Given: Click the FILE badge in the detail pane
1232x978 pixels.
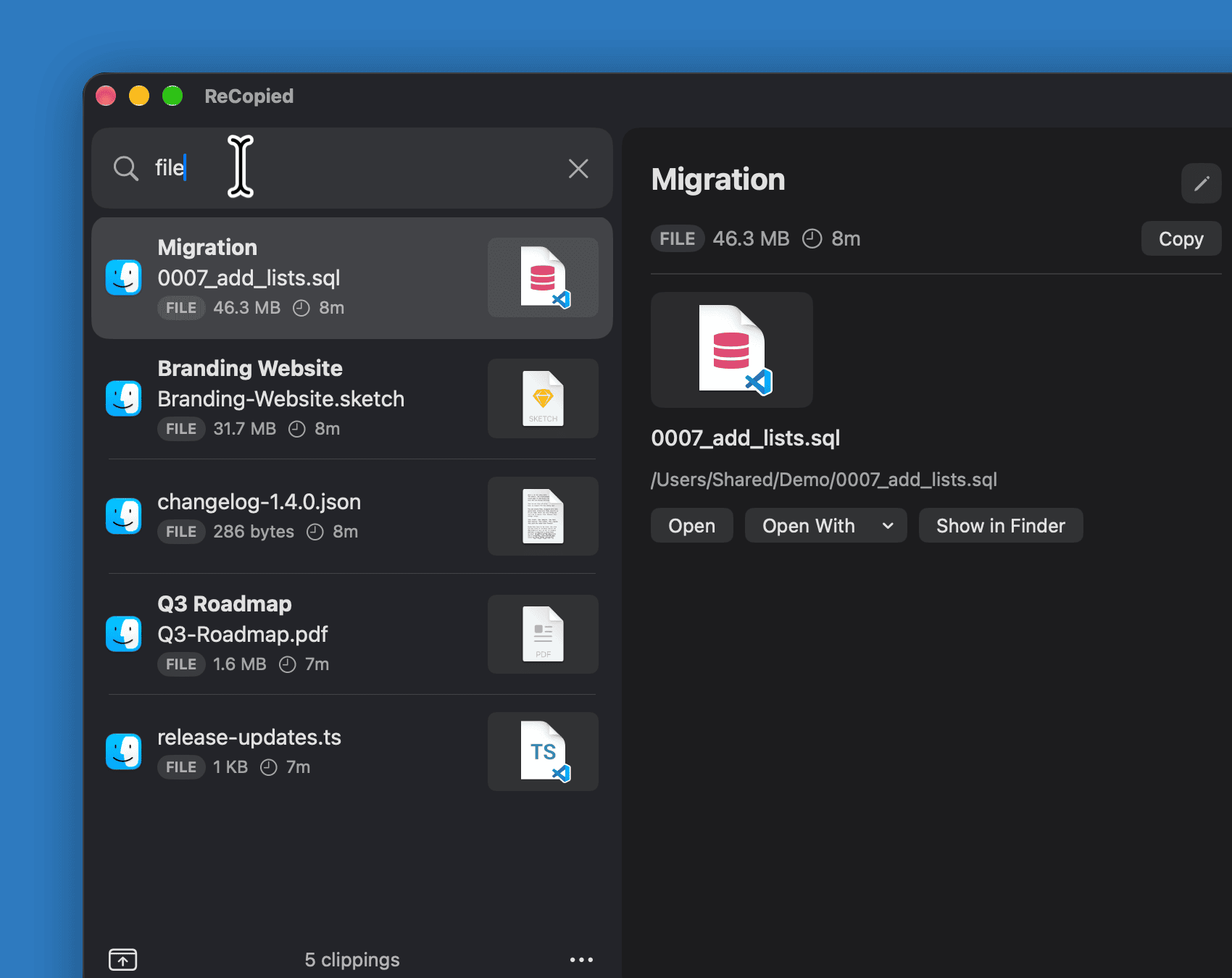Looking at the screenshot, I should click(x=678, y=238).
